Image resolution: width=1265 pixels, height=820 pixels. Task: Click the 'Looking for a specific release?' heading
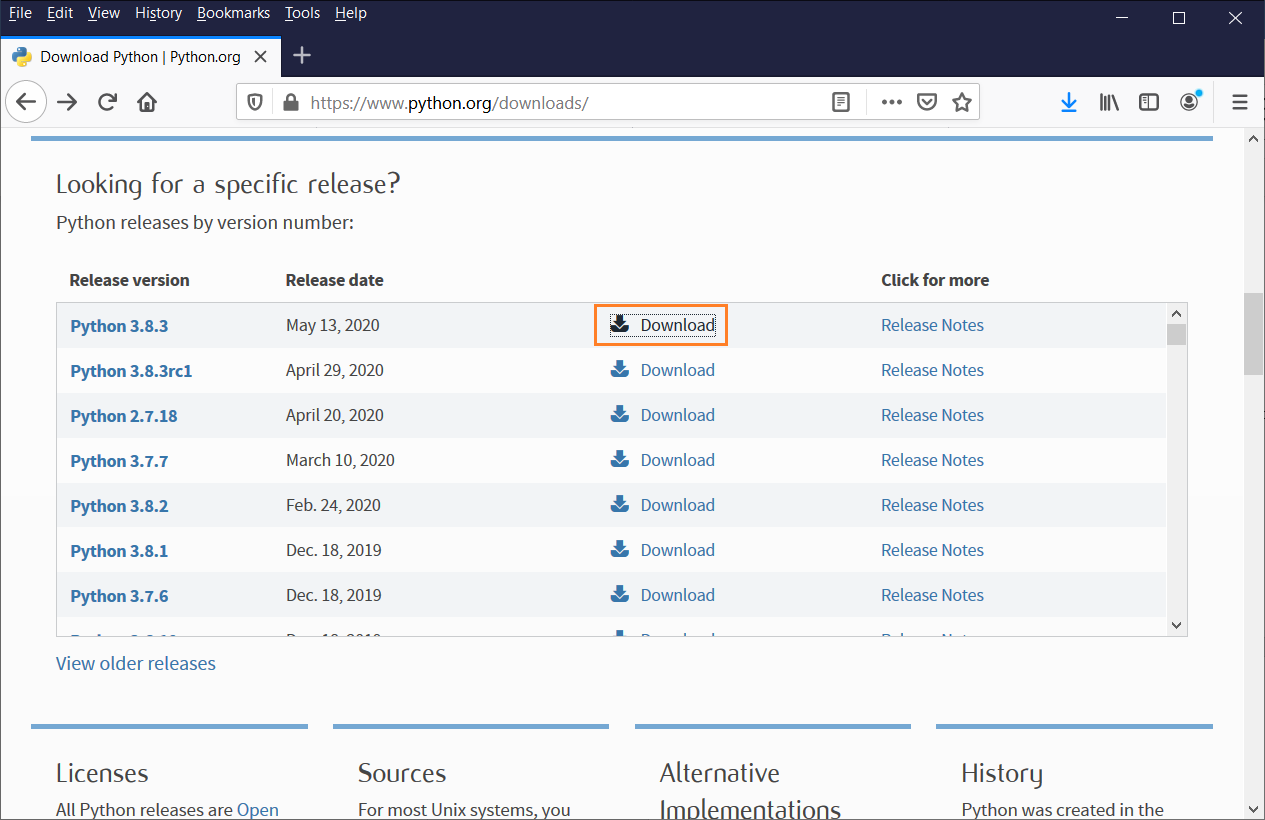[x=228, y=184]
